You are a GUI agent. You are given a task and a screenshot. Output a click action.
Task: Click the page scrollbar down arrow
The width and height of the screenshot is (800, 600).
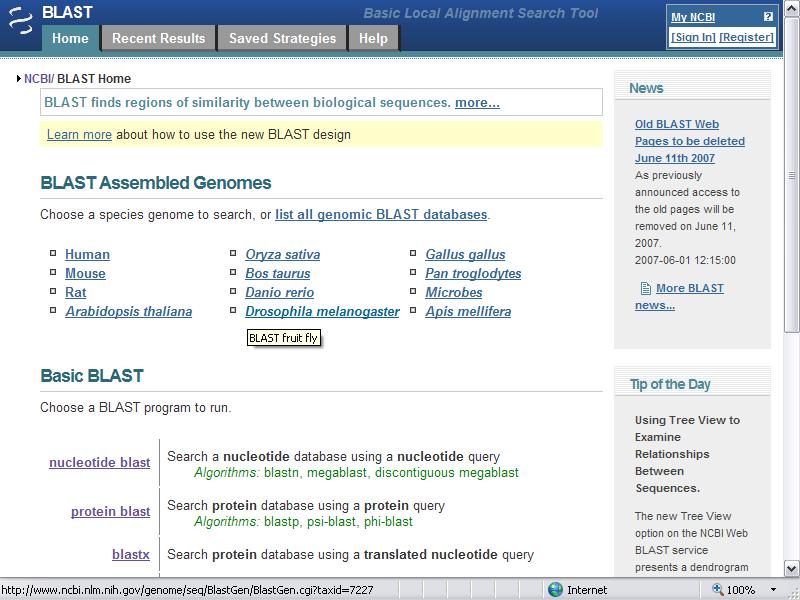[x=791, y=568]
